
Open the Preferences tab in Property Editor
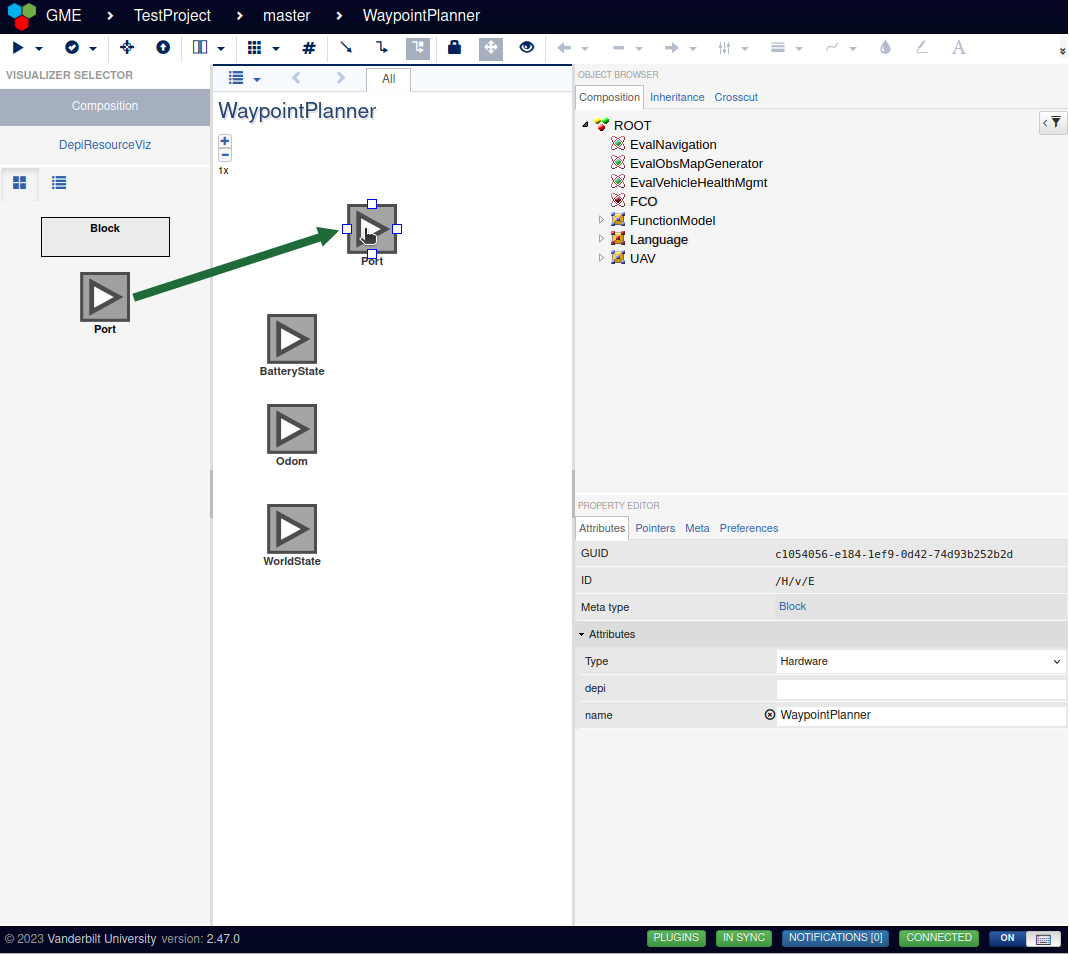coord(749,528)
